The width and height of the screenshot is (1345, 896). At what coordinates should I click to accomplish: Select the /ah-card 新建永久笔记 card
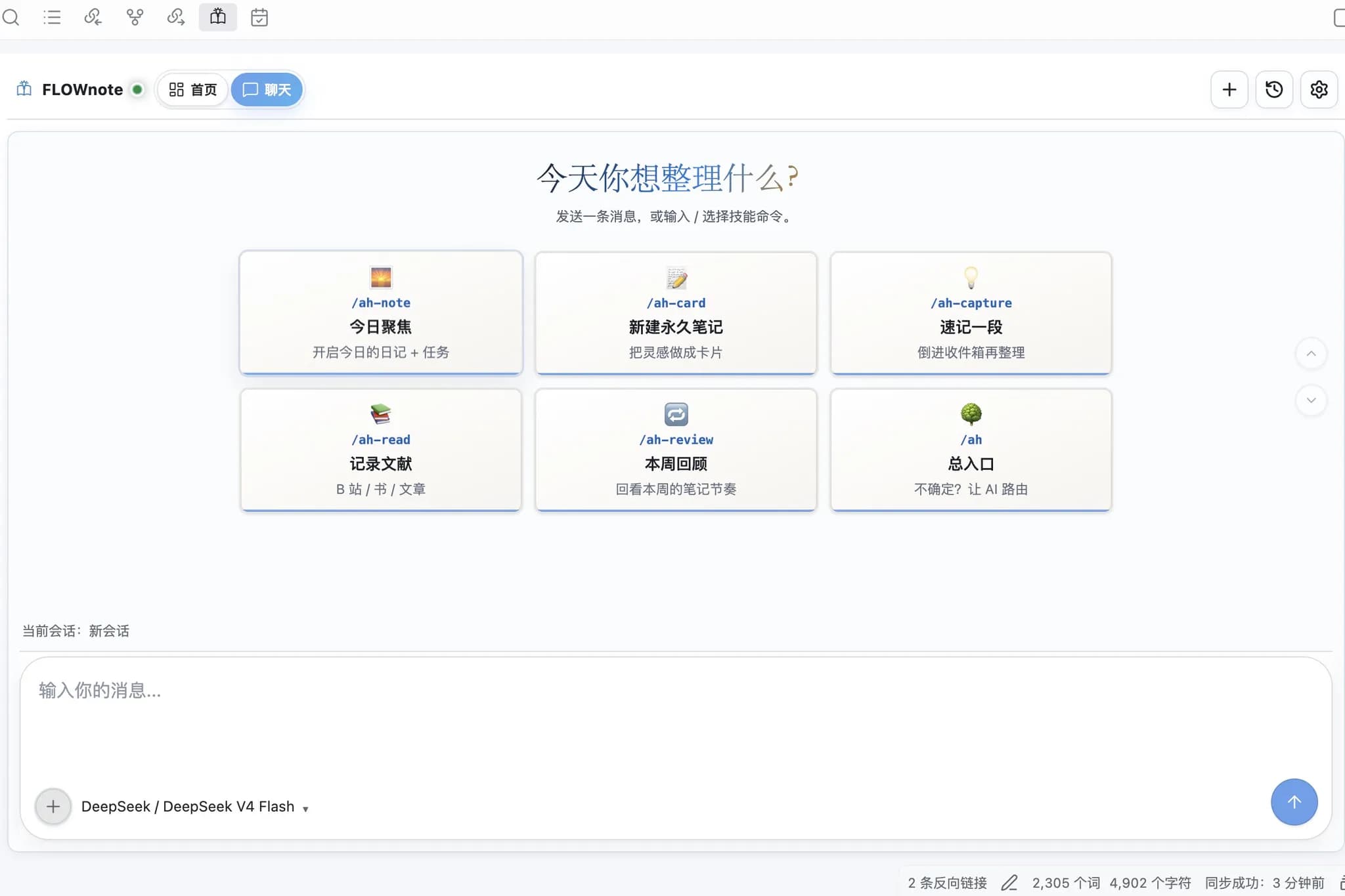click(x=676, y=312)
